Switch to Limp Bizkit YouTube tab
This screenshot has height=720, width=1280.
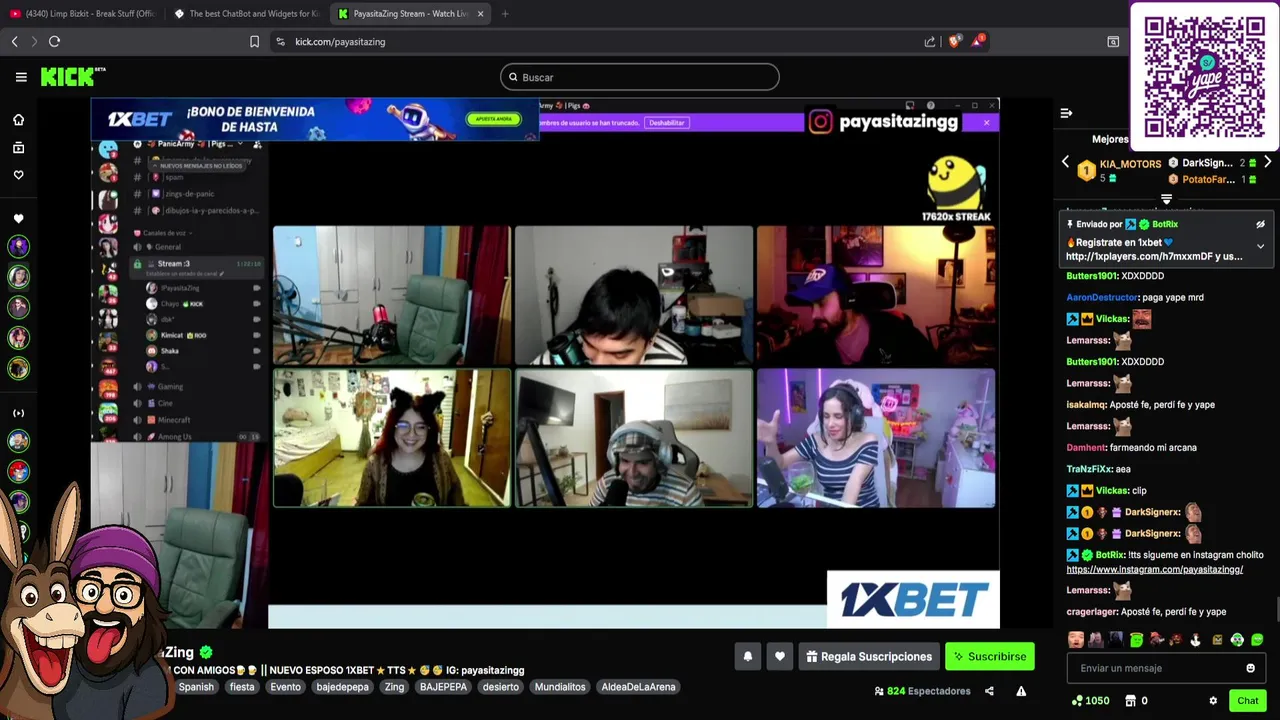(82, 13)
